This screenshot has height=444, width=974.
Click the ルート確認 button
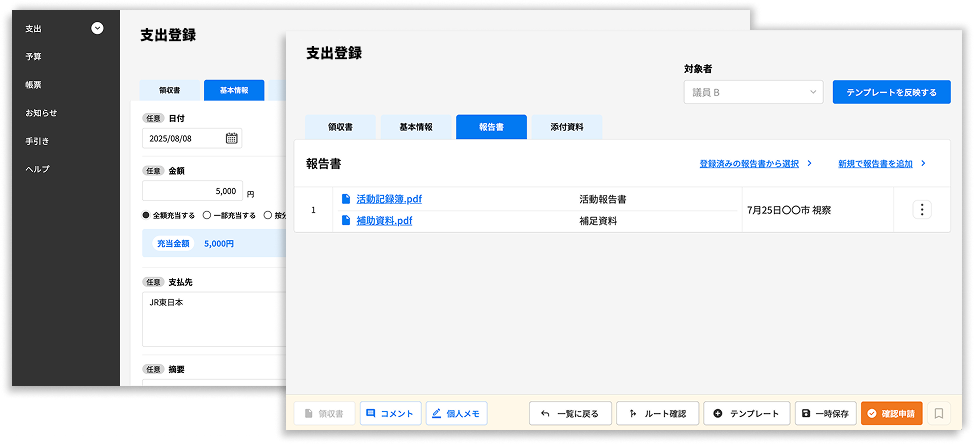[658, 414]
